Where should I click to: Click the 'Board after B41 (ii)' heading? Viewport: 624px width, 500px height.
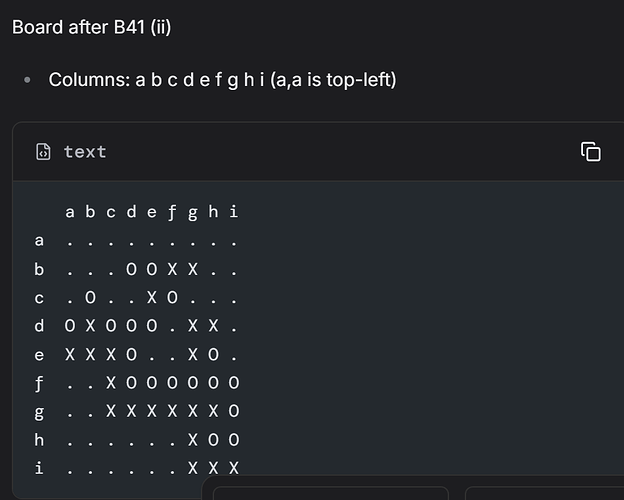92,27
